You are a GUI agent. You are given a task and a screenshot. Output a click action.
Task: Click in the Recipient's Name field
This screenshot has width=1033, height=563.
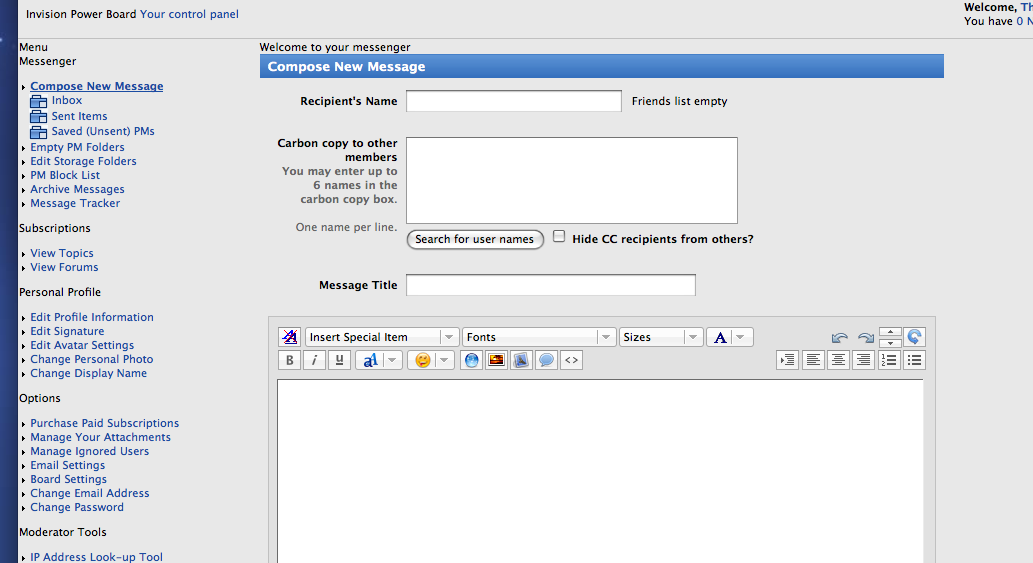(514, 101)
